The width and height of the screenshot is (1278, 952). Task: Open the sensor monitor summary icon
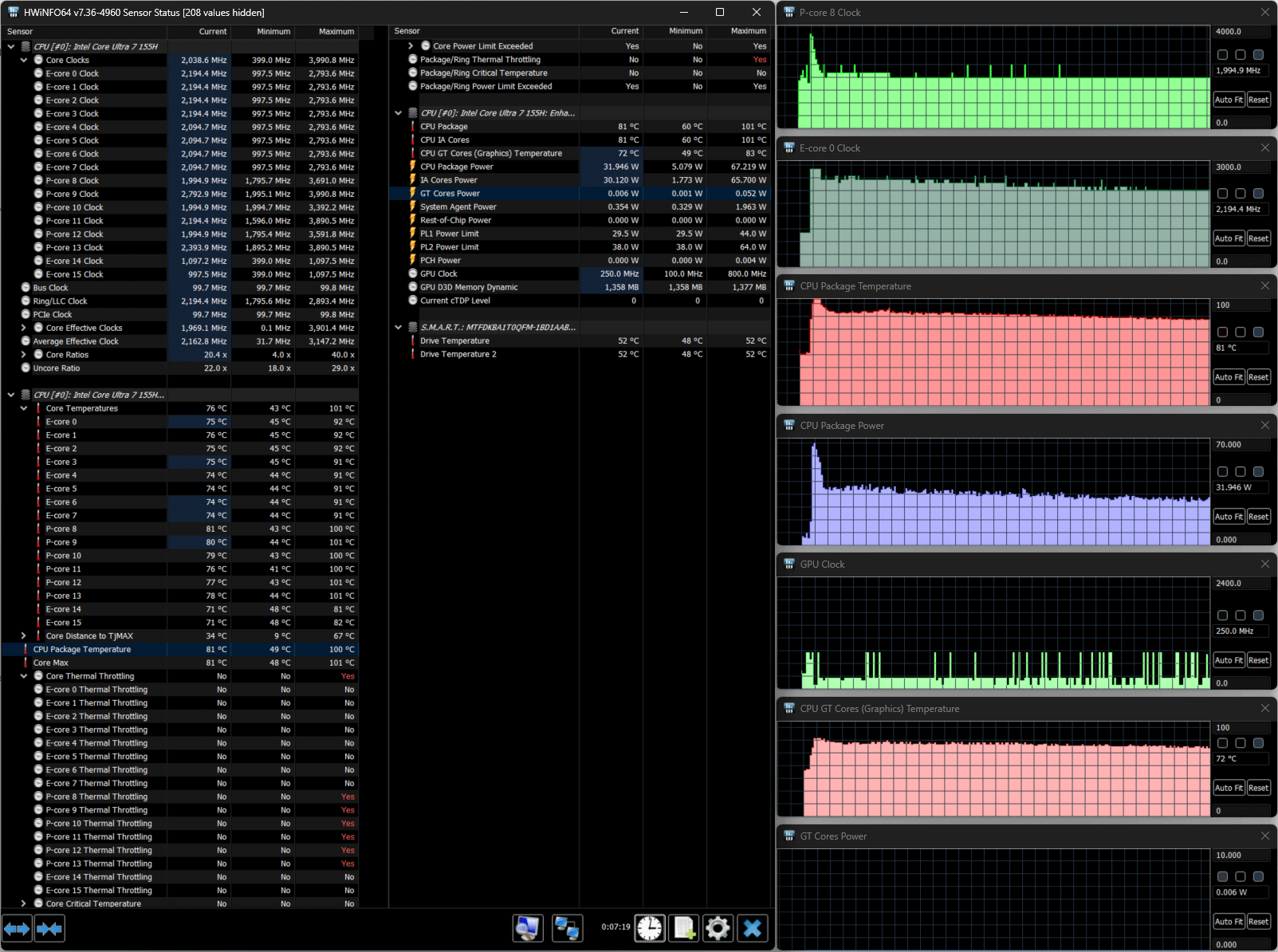pyautogui.click(x=528, y=928)
